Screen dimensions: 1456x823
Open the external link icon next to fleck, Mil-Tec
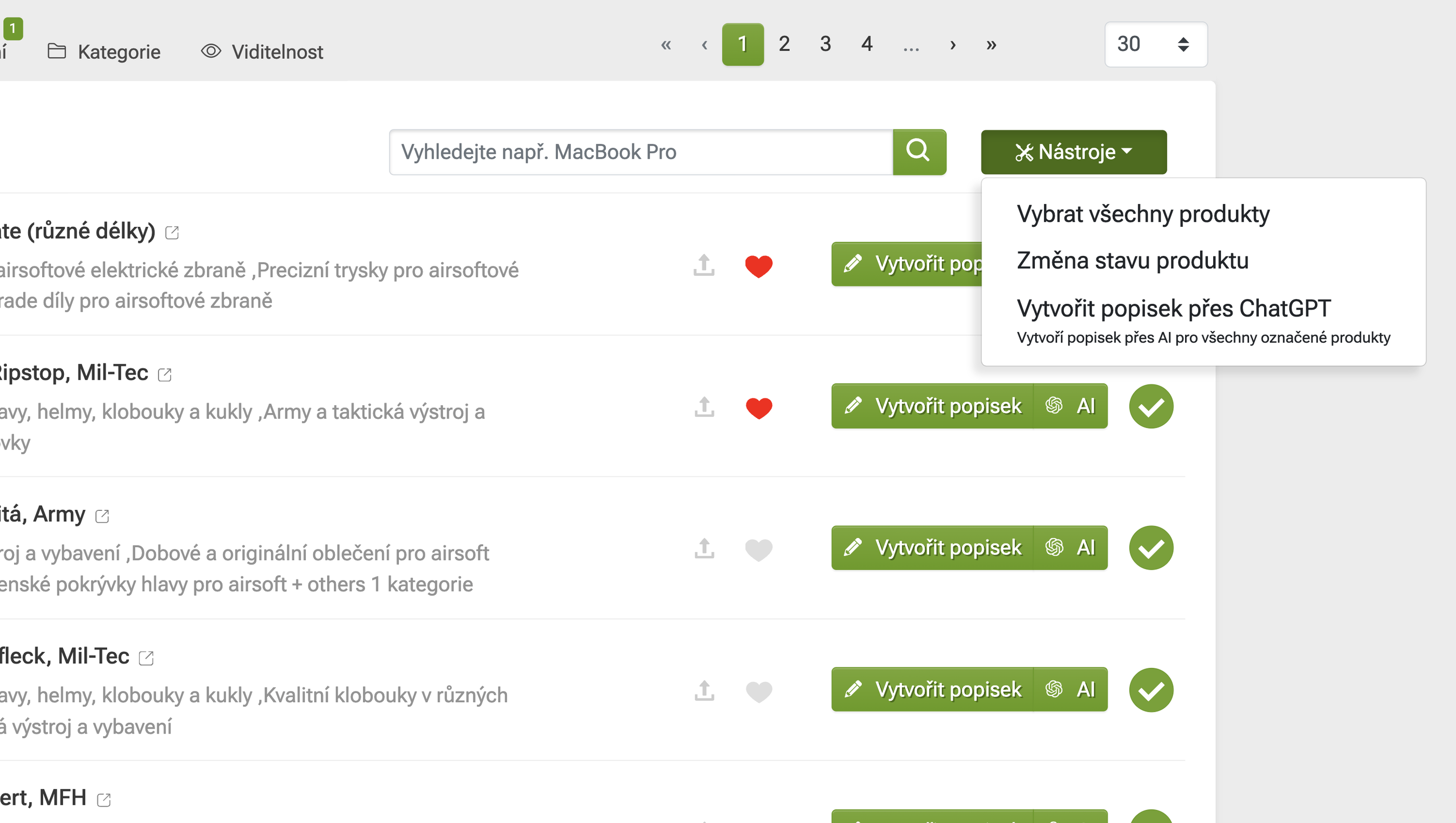(147, 658)
